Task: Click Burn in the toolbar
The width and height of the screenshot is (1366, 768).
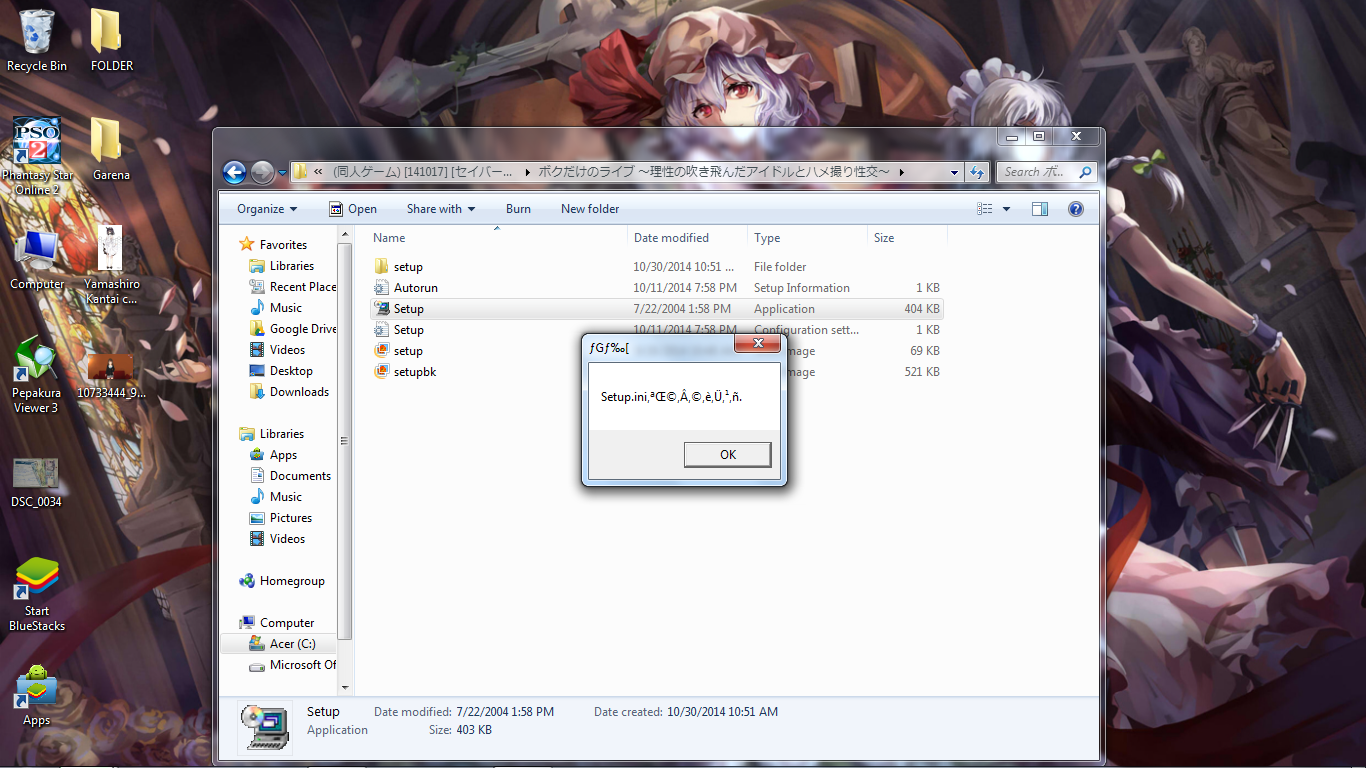Action: (518, 209)
